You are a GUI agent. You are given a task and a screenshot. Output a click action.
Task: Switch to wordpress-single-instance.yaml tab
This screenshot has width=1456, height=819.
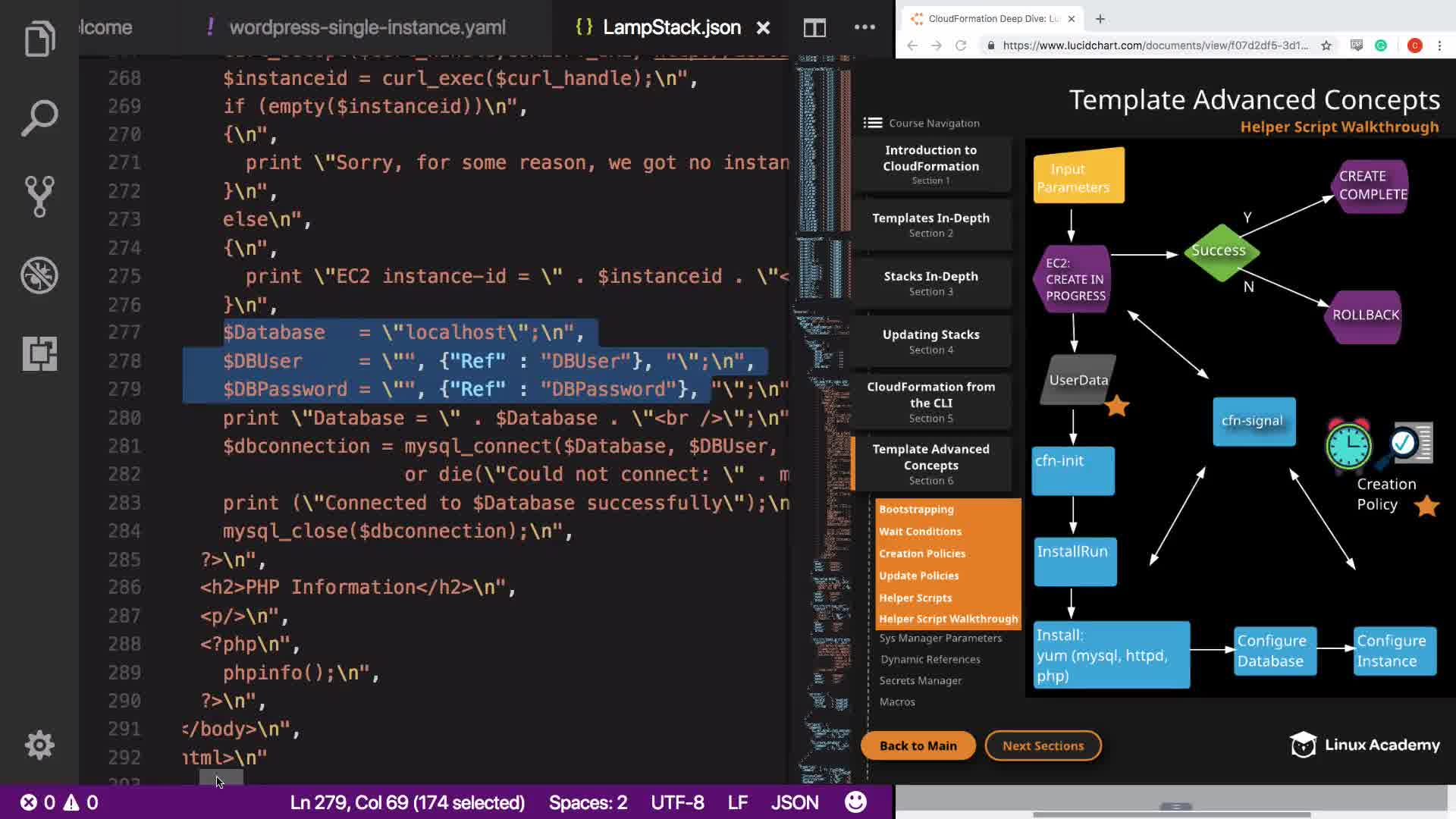click(367, 28)
